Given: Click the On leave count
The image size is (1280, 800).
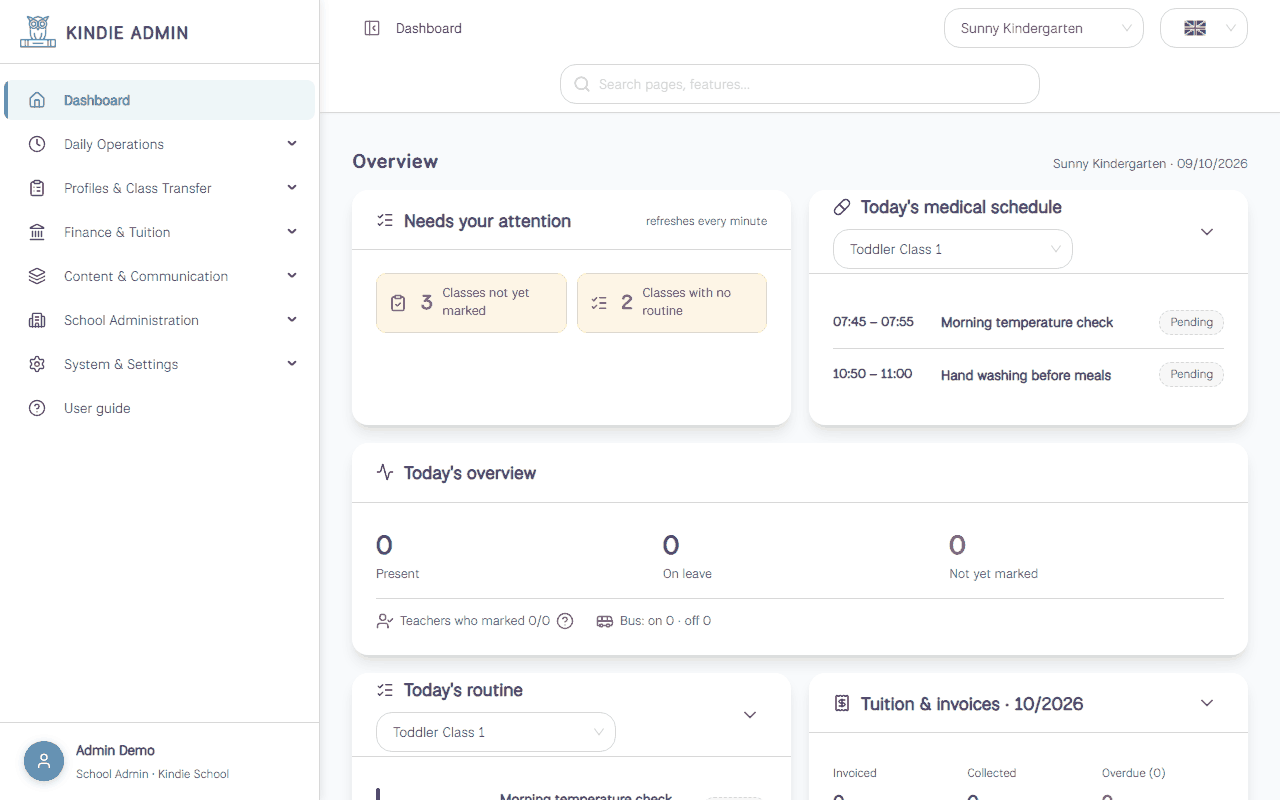Looking at the screenshot, I should (x=671, y=545).
